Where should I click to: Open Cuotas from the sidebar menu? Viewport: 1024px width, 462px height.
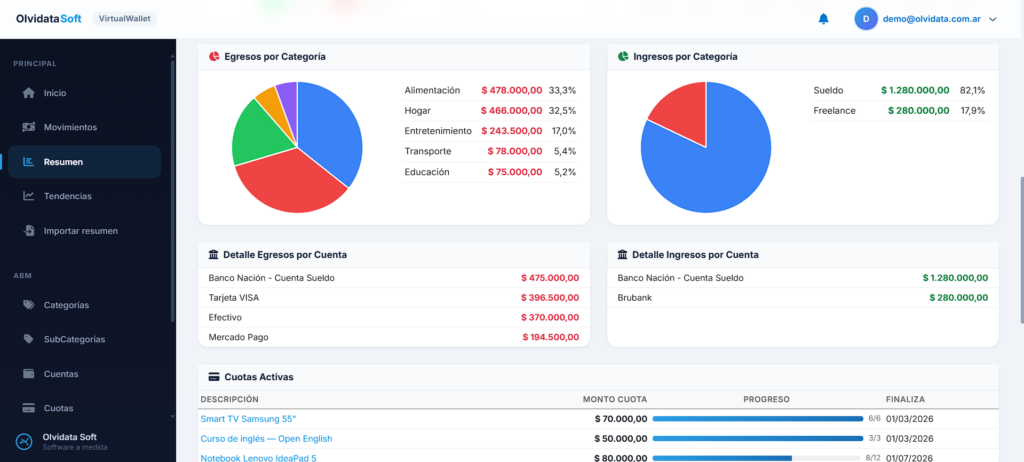[x=58, y=408]
